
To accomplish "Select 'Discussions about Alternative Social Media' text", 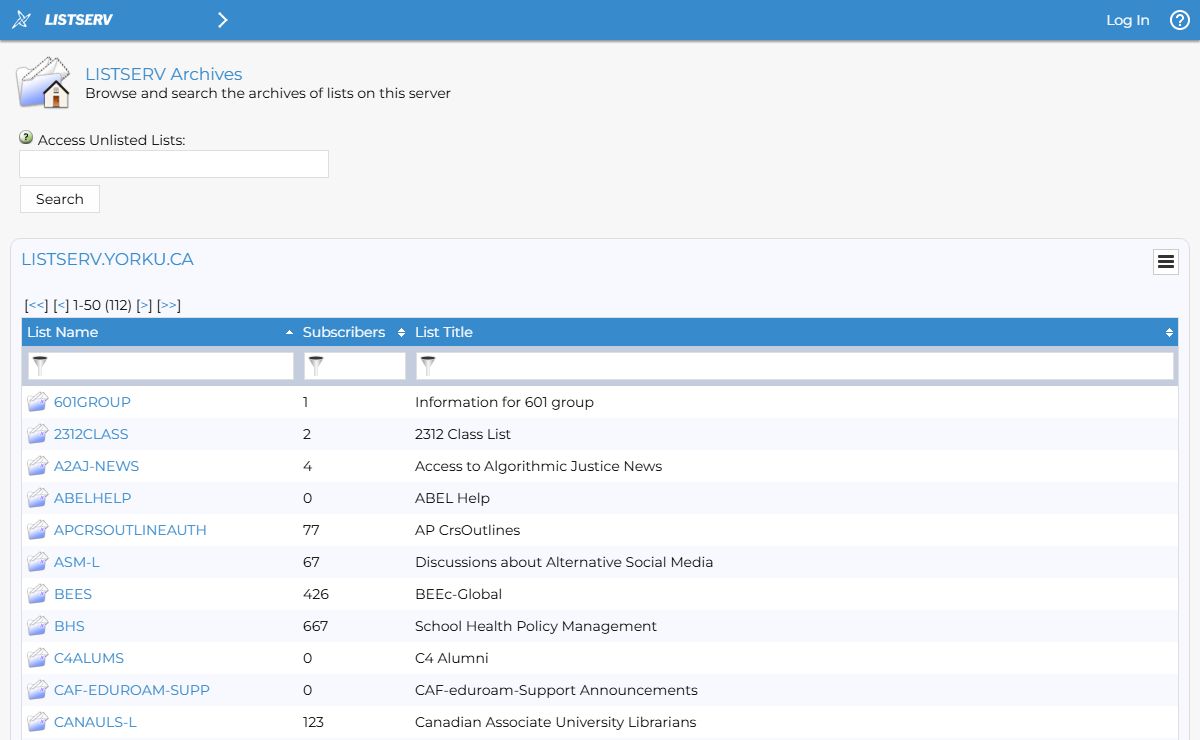I will [564, 562].
